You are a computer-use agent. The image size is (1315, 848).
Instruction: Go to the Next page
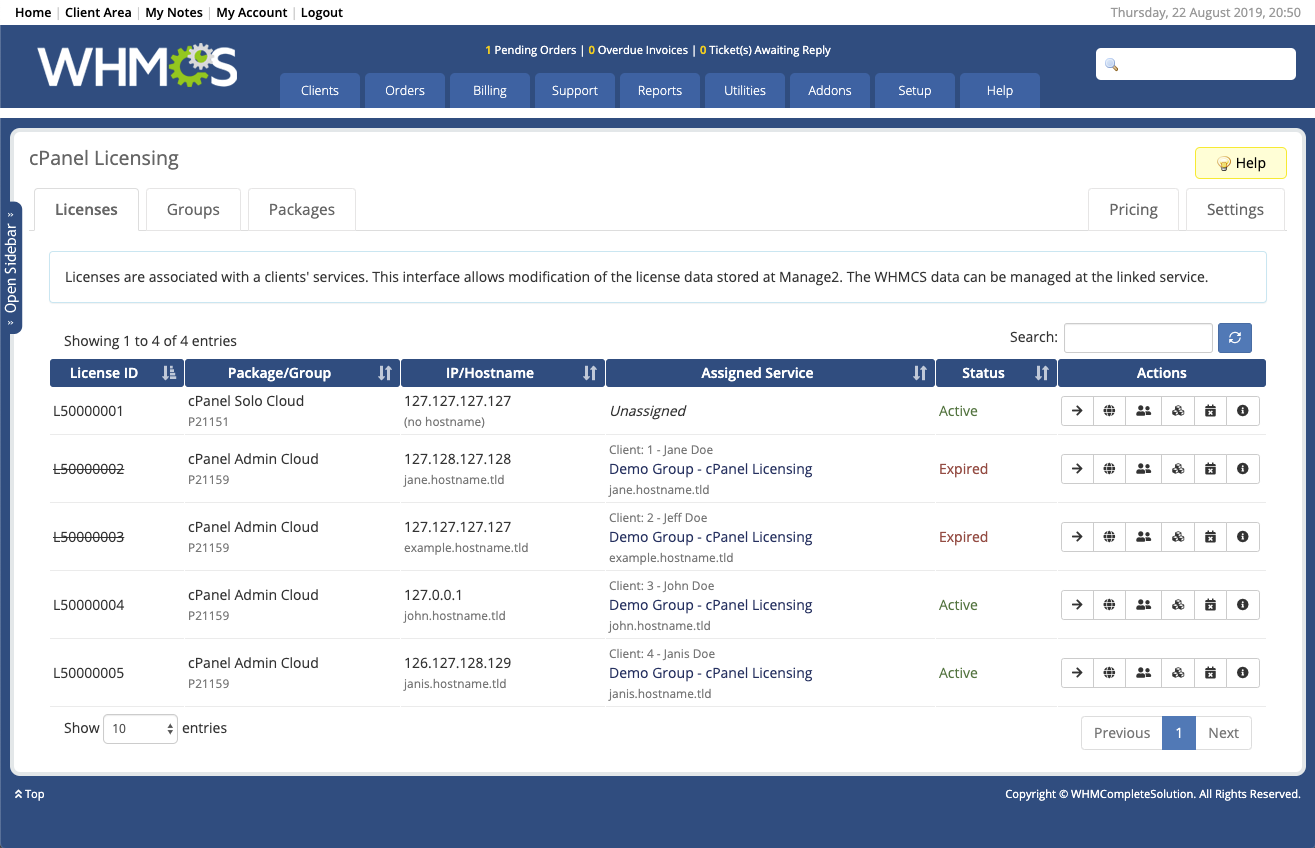pos(1223,733)
